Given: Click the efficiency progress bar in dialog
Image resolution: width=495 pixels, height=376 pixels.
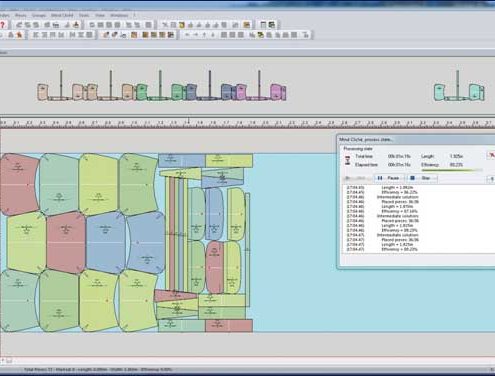Looking at the screenshot, I should coord(452,170).
